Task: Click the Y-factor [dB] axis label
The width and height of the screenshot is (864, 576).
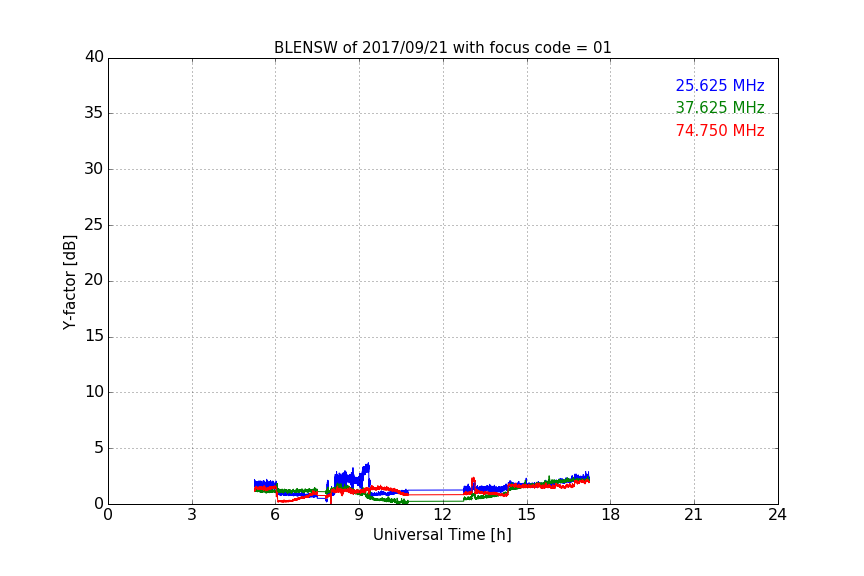Action: [x=69, y=282]
